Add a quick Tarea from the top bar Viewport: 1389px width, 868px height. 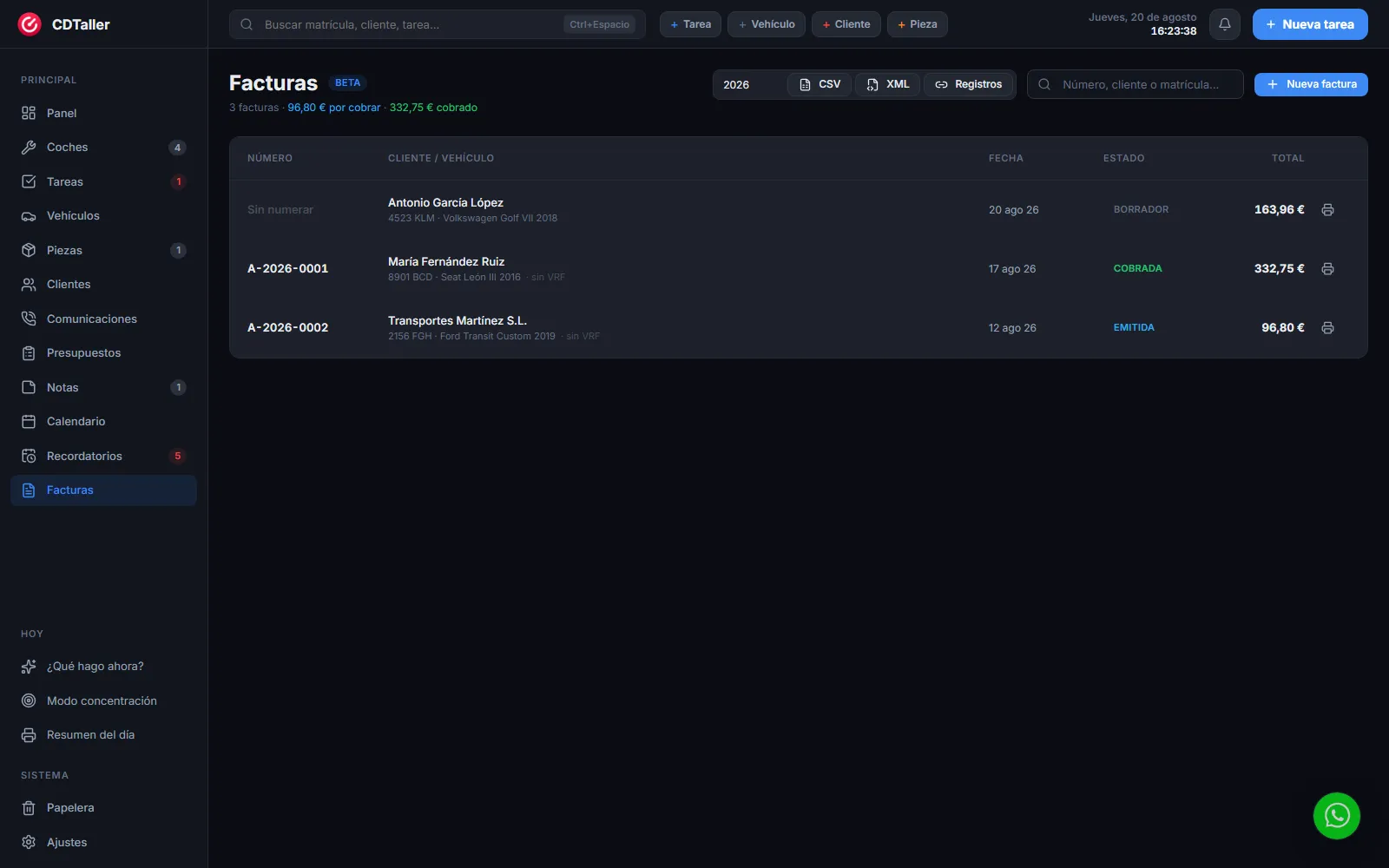[x=690, y=24]
